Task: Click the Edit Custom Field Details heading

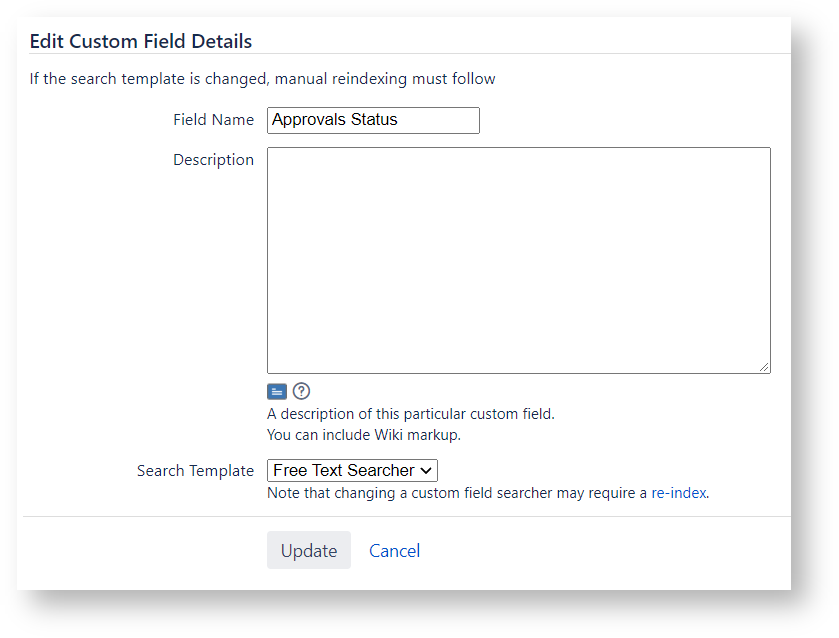Action: click(141, 41)
